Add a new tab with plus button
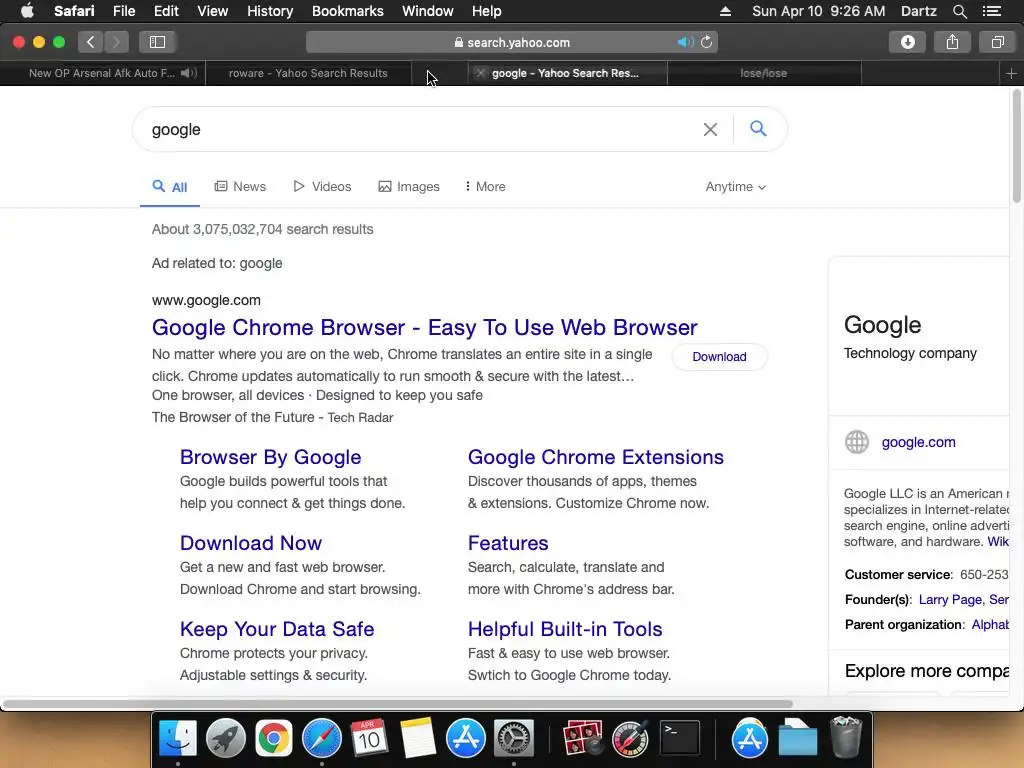The height and width of the screenshot is (768, 1024). pyautogui.click(x=1011, y=73)
